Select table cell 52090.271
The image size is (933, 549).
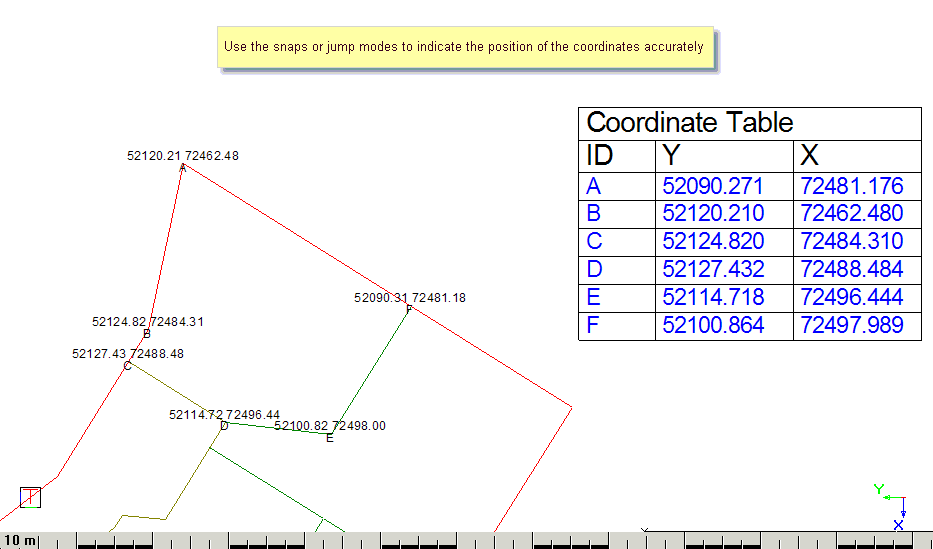(724, 186)
